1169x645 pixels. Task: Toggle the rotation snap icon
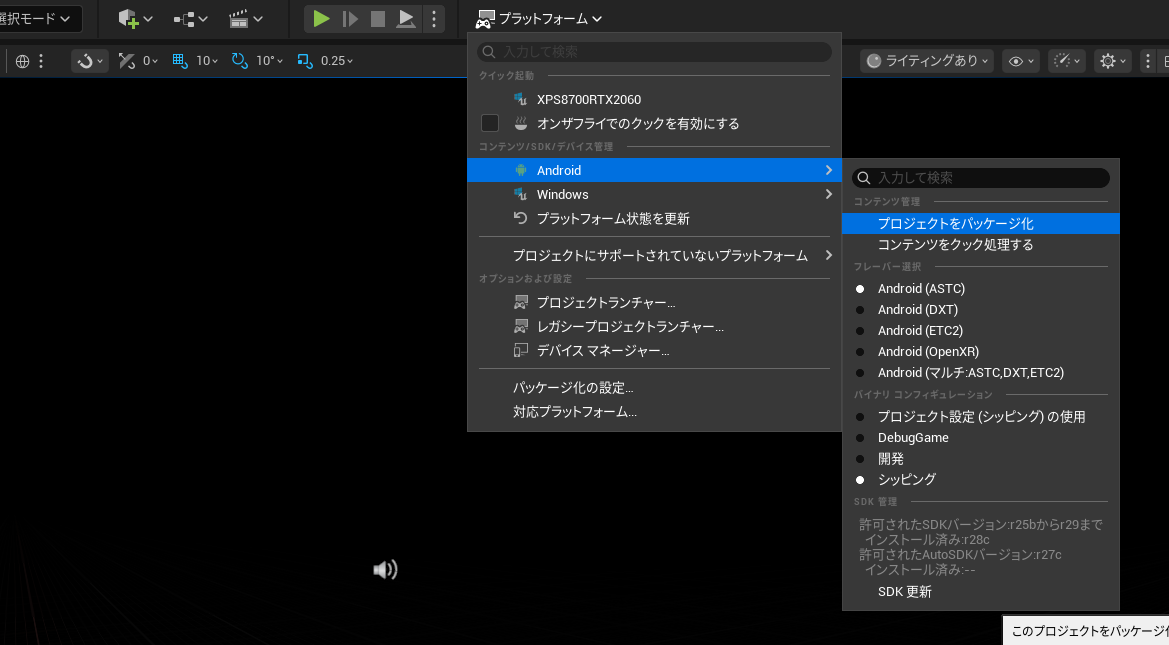click(240, 61)
